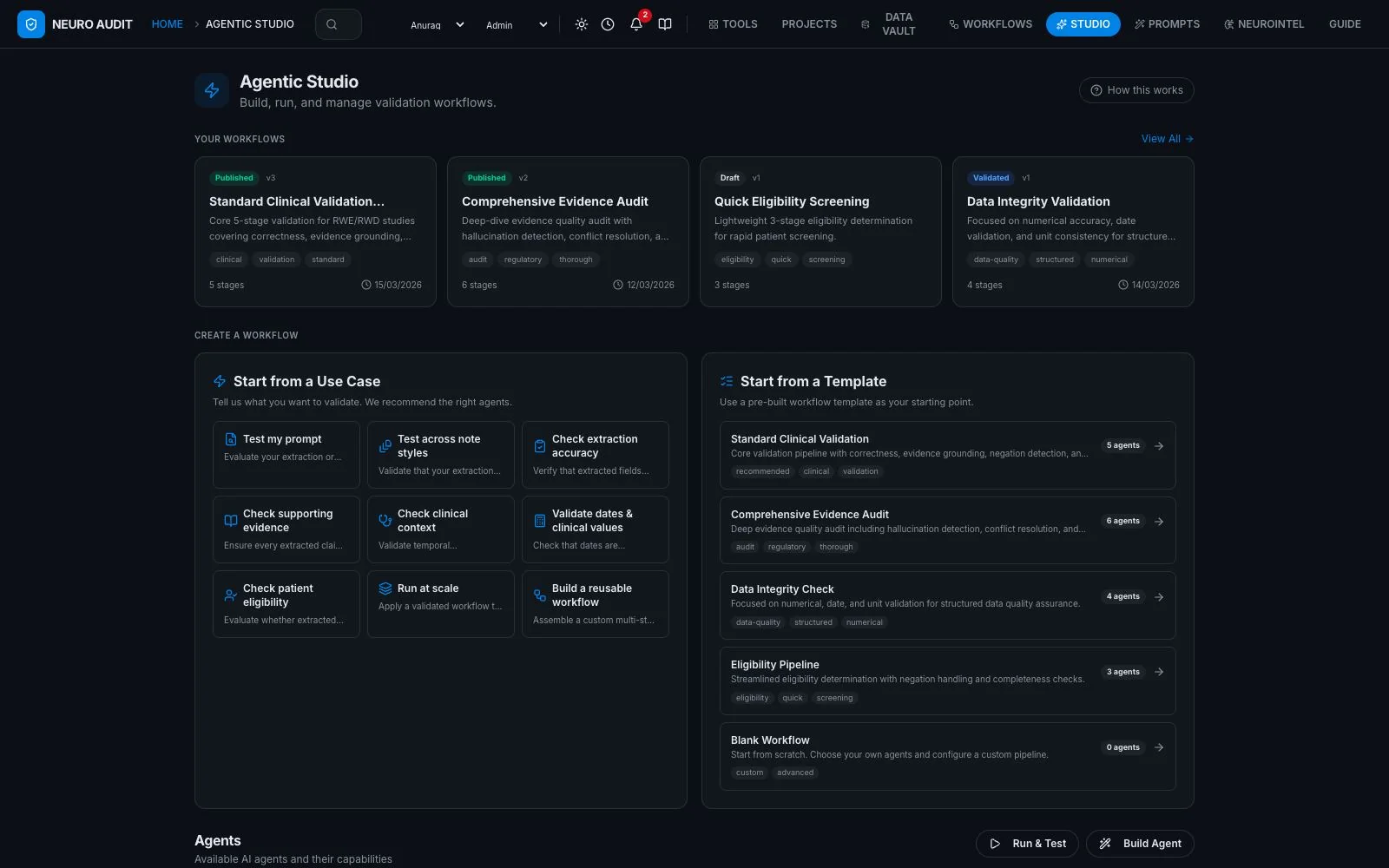Open Data Integrity Validation workflow card
Image resolution: width=1389 pixels, height=868 pixels.
1073,232
